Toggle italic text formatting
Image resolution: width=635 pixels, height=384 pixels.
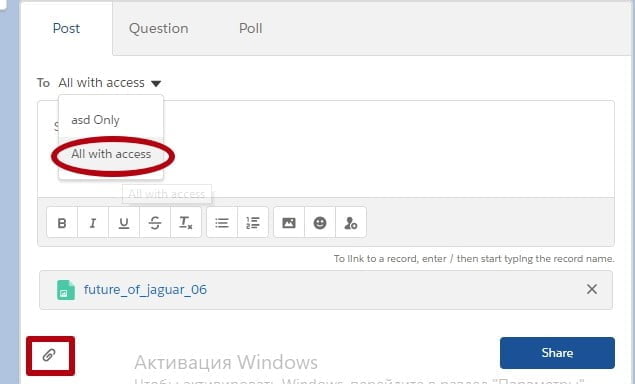93,222
